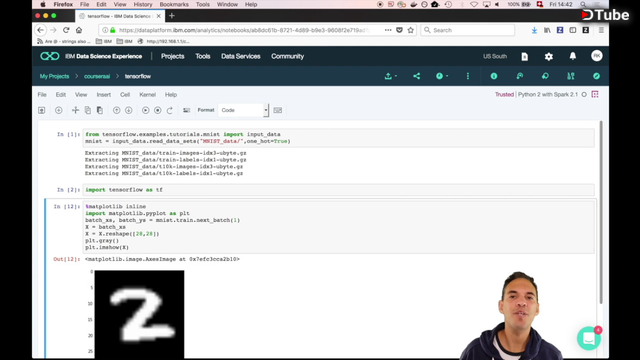Click the Firefox search field

click(x=467, y=30)
